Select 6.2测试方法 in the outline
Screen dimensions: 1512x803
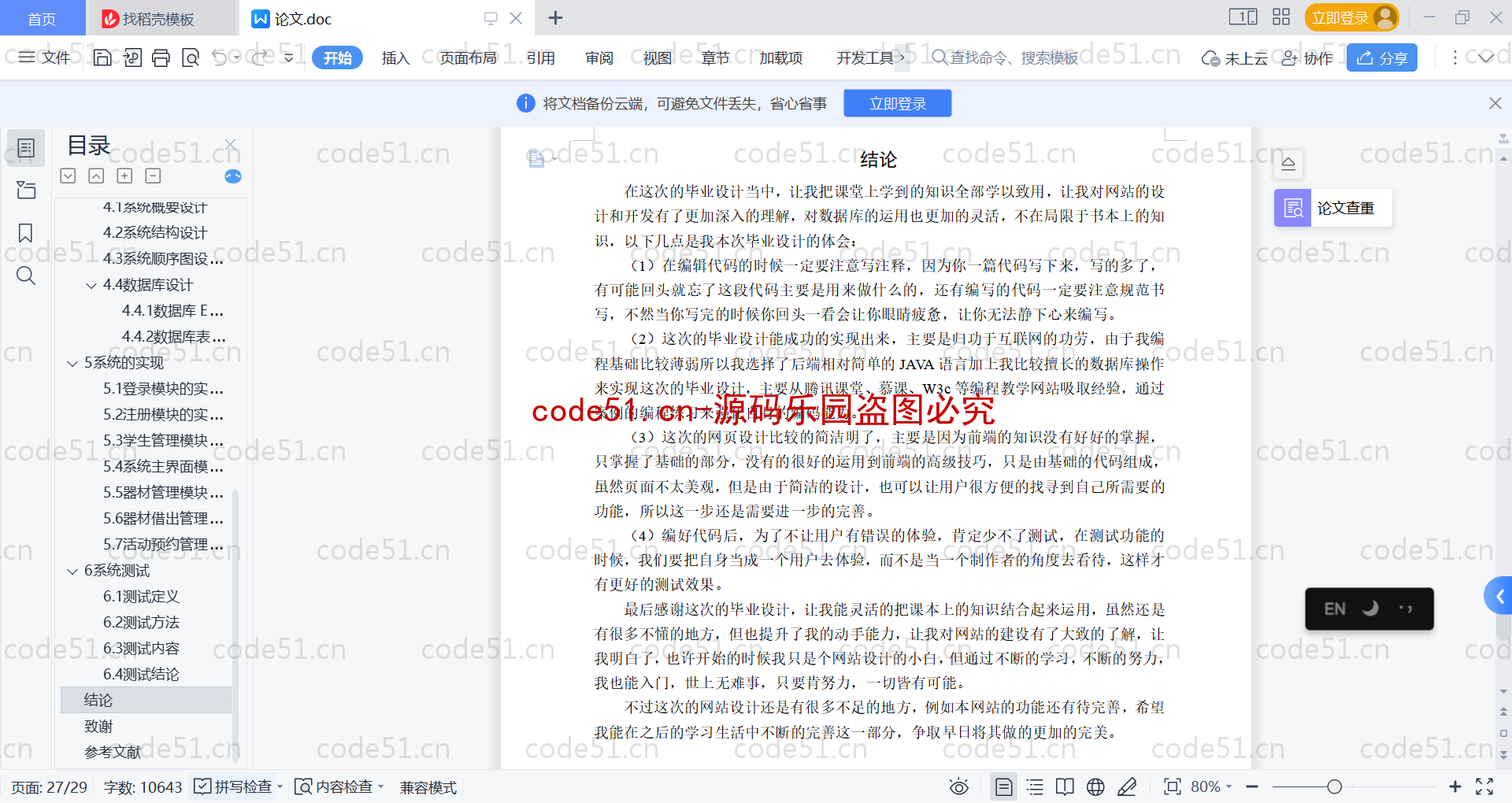coord(142,622)
